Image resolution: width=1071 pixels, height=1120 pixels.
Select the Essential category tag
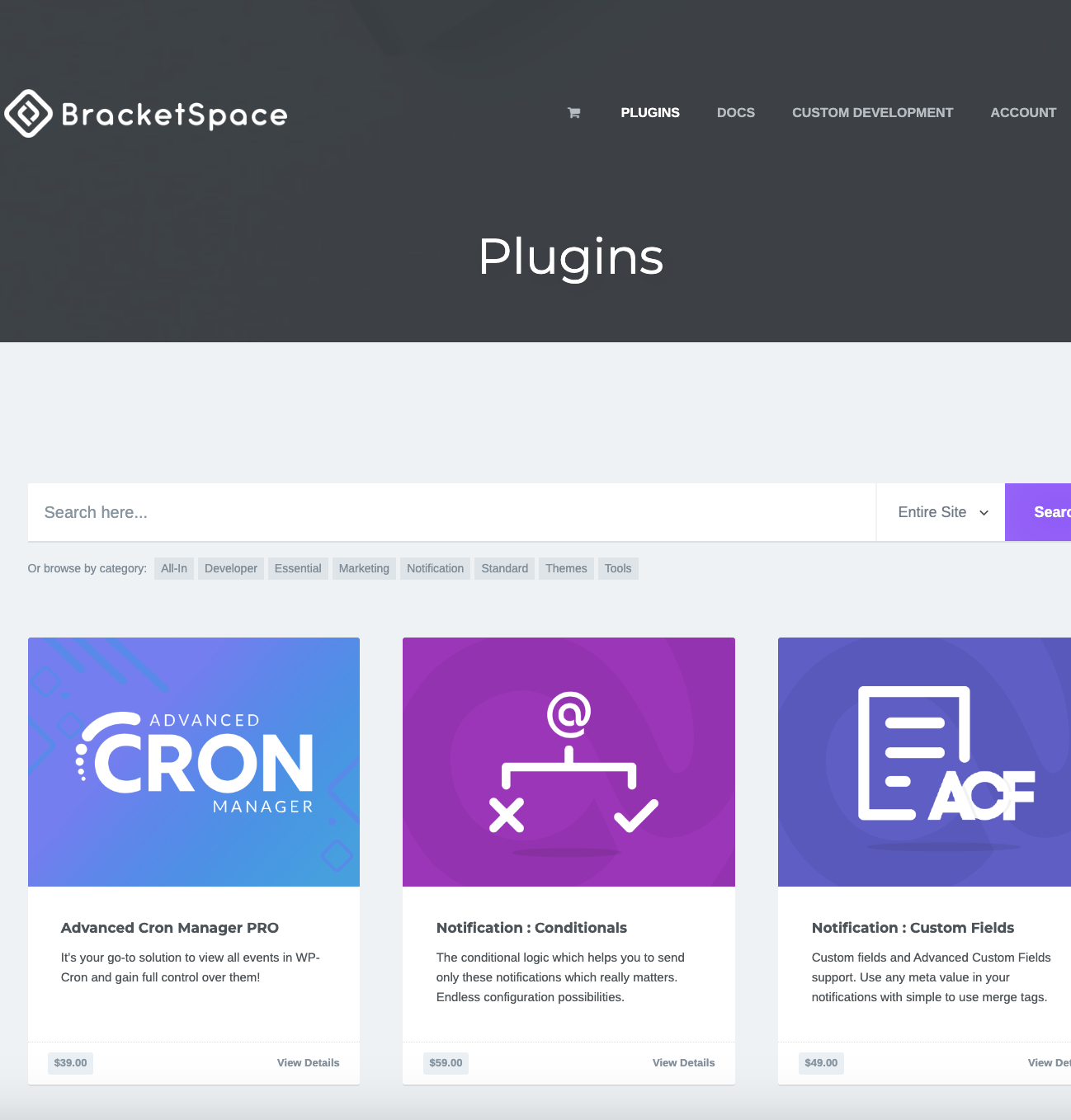[x=298, y=568]
